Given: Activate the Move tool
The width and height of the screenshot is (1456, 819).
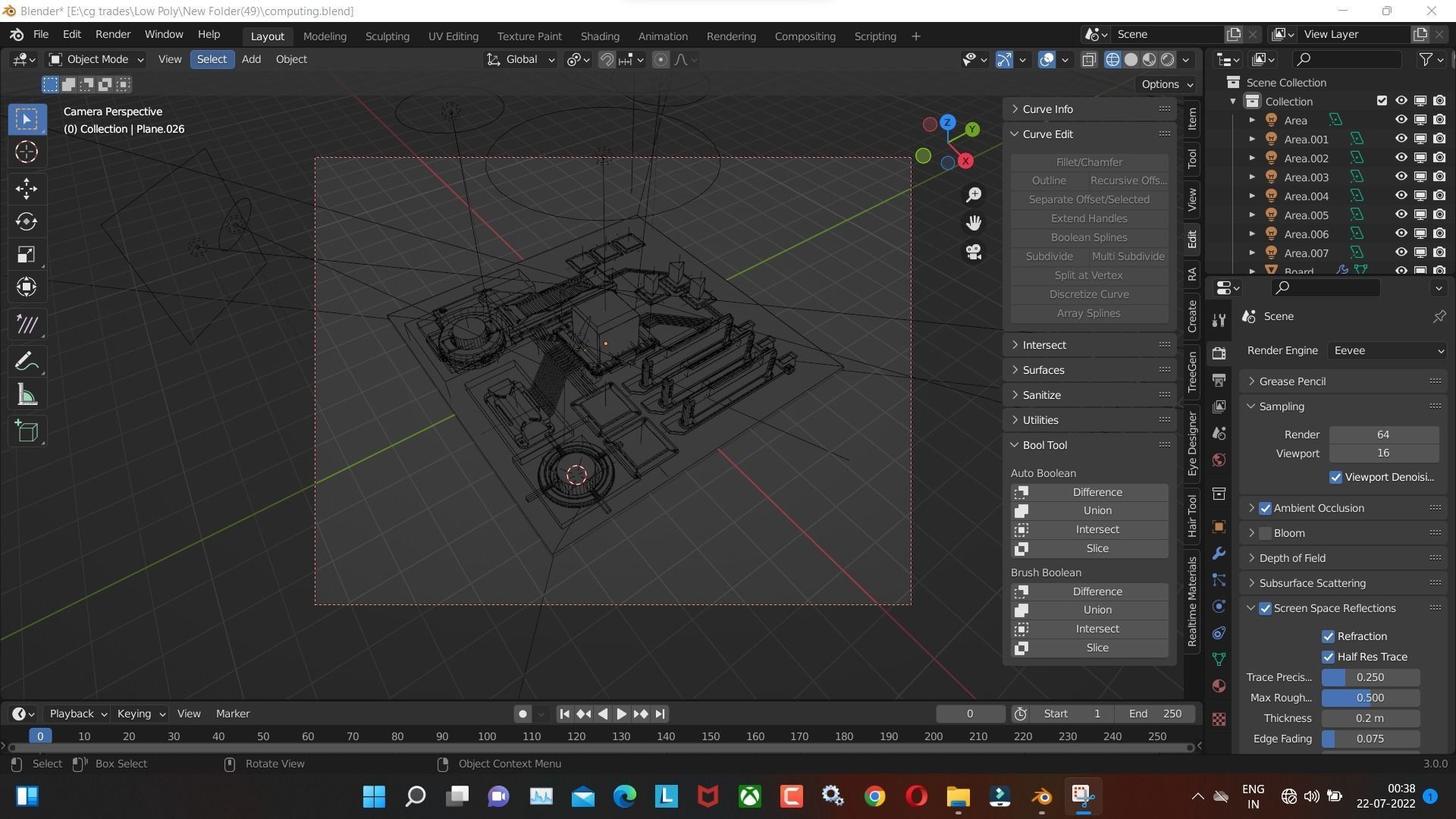Looking at the screenshot, I should 27,188.
